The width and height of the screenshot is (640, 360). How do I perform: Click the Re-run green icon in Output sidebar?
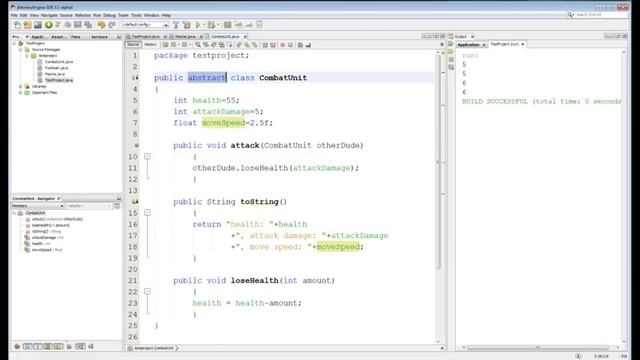tap(451, 44)
